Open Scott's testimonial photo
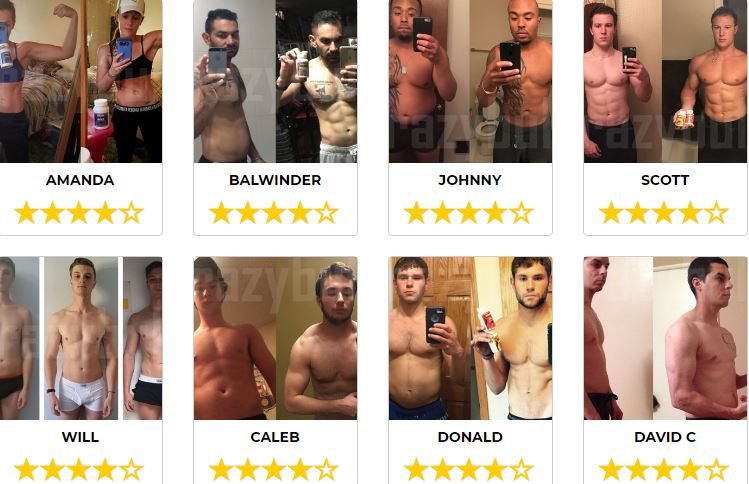Image resolution: width=749 pixels, height=484 pixels. point(665,81)
